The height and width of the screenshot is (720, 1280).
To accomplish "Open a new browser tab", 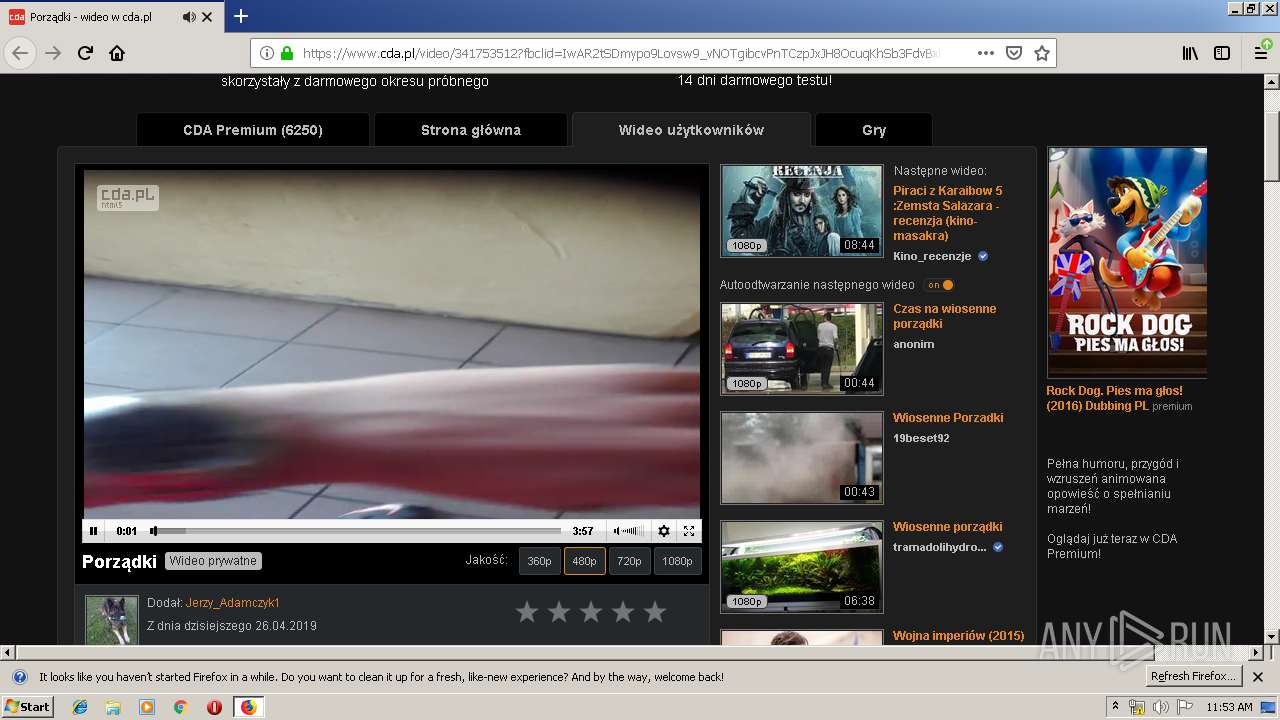I will (241, 16).
